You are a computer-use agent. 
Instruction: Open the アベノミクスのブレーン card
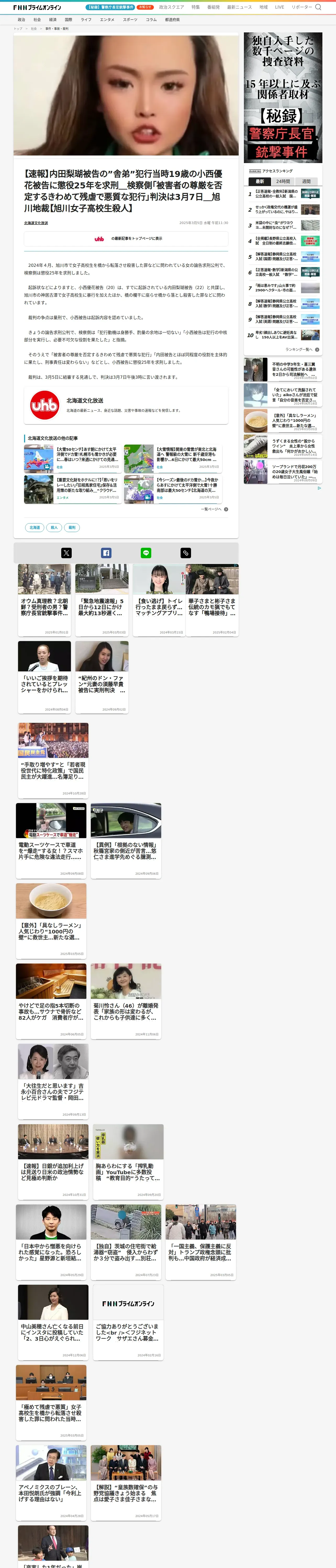click(51, 1483)
